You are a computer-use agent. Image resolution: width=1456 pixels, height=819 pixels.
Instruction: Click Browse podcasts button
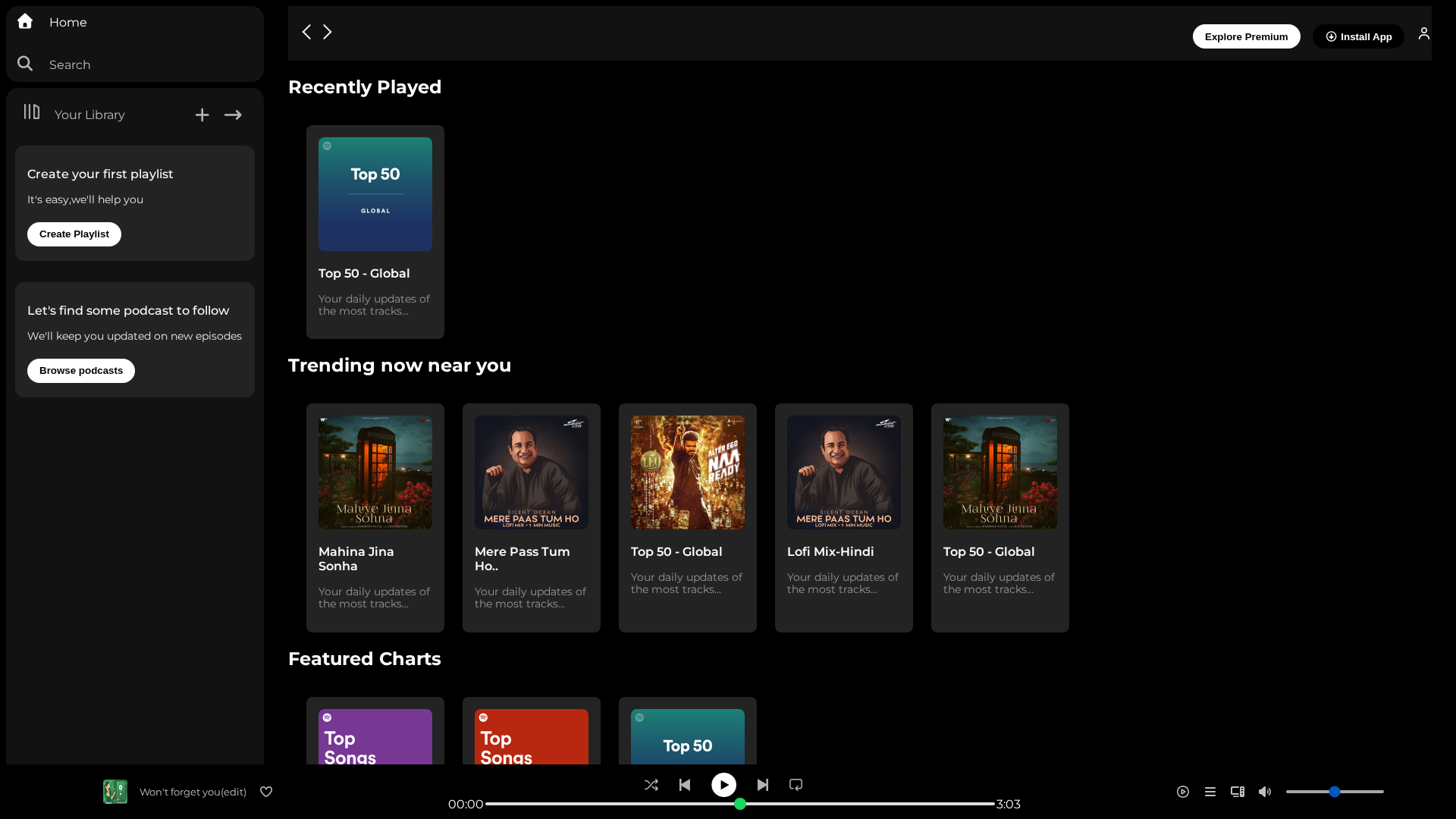pos(81,371)
